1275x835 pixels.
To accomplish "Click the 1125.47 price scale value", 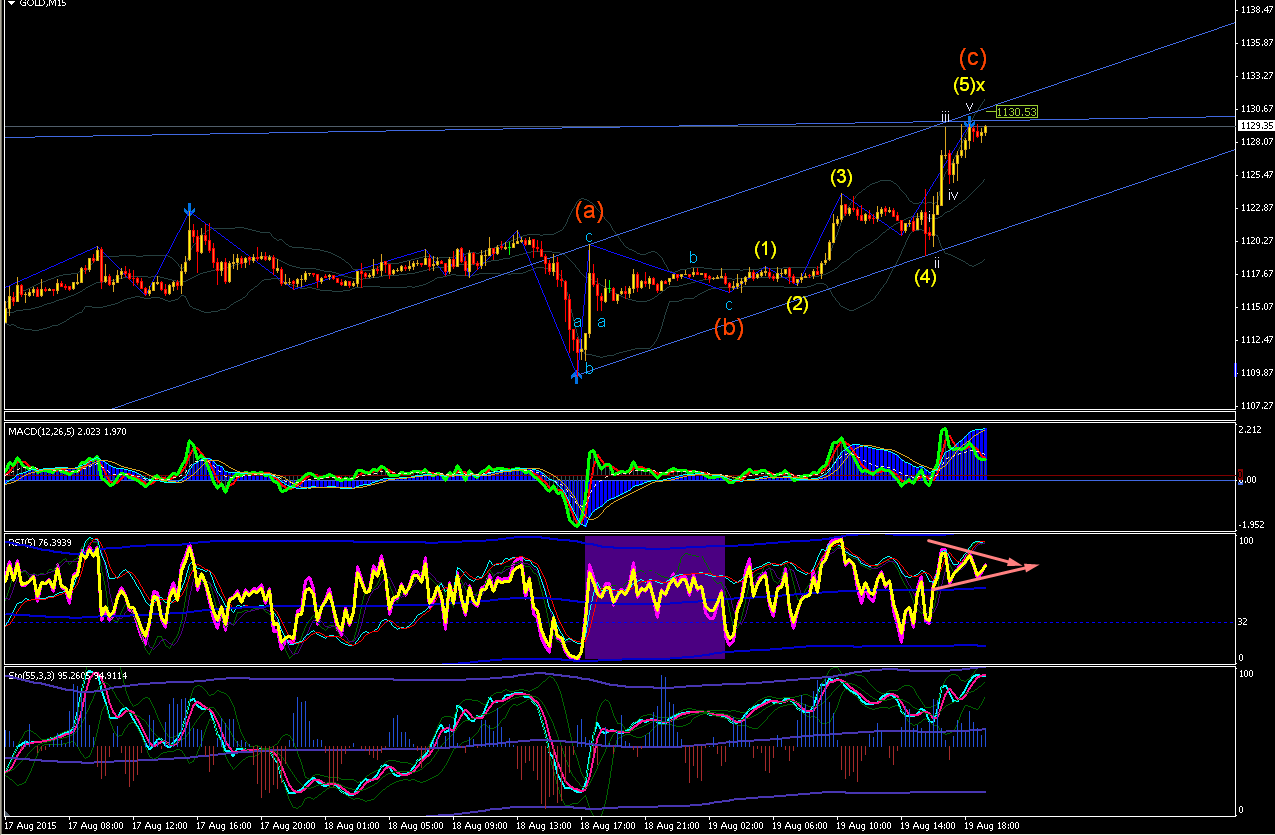I will pyautogui.click(x=1256, y=175).
